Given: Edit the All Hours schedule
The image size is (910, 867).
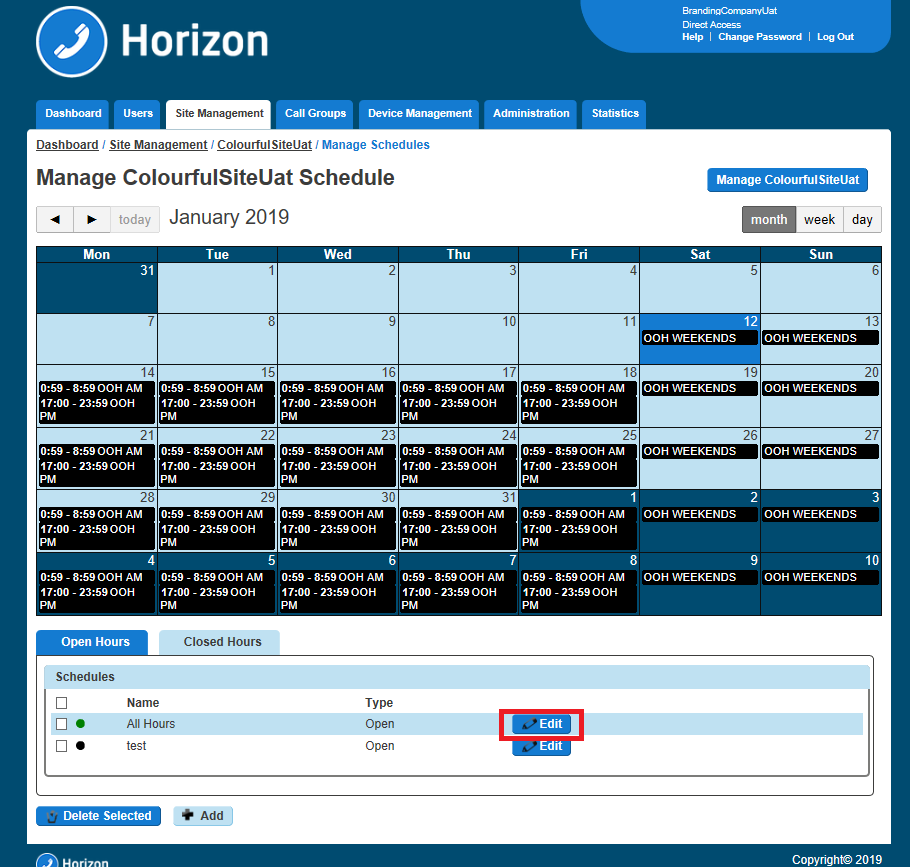Looking at the screenshot, I should [x=541, y=724].
